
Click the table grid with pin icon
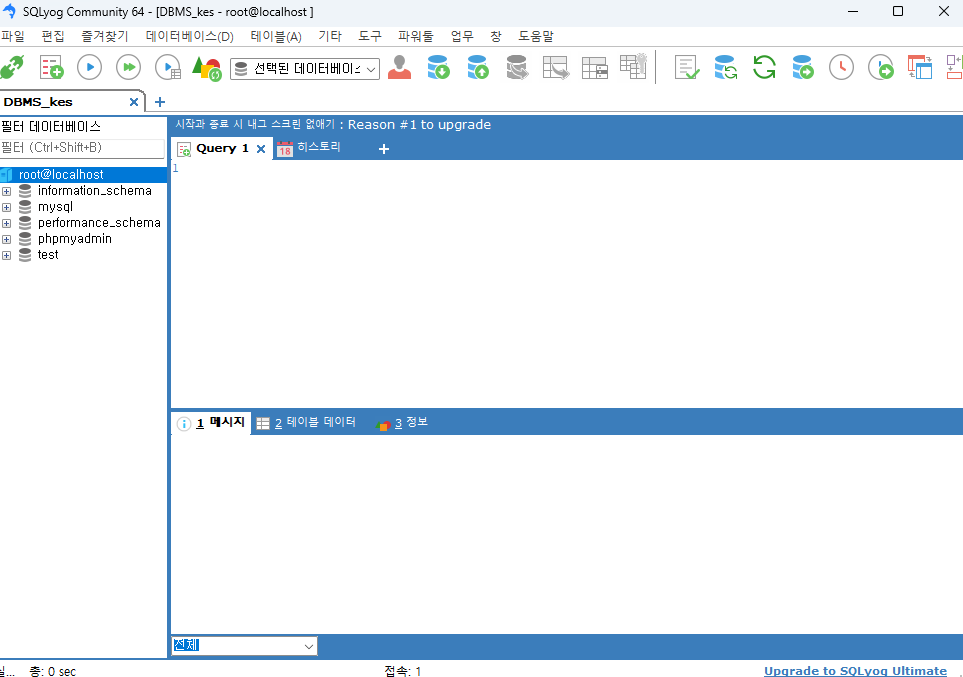coord(633,66)
